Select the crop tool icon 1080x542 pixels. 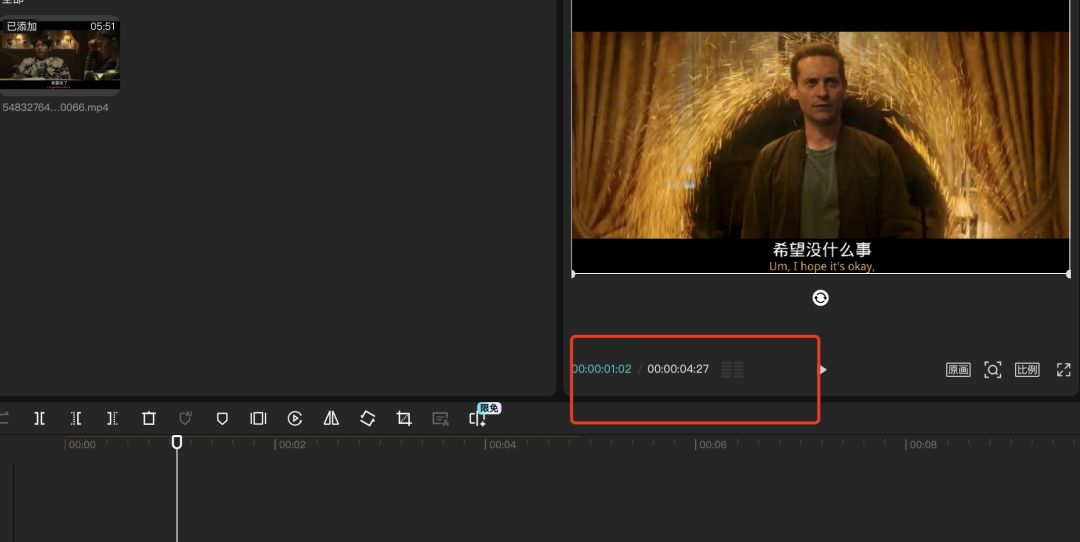coord(404,418)
